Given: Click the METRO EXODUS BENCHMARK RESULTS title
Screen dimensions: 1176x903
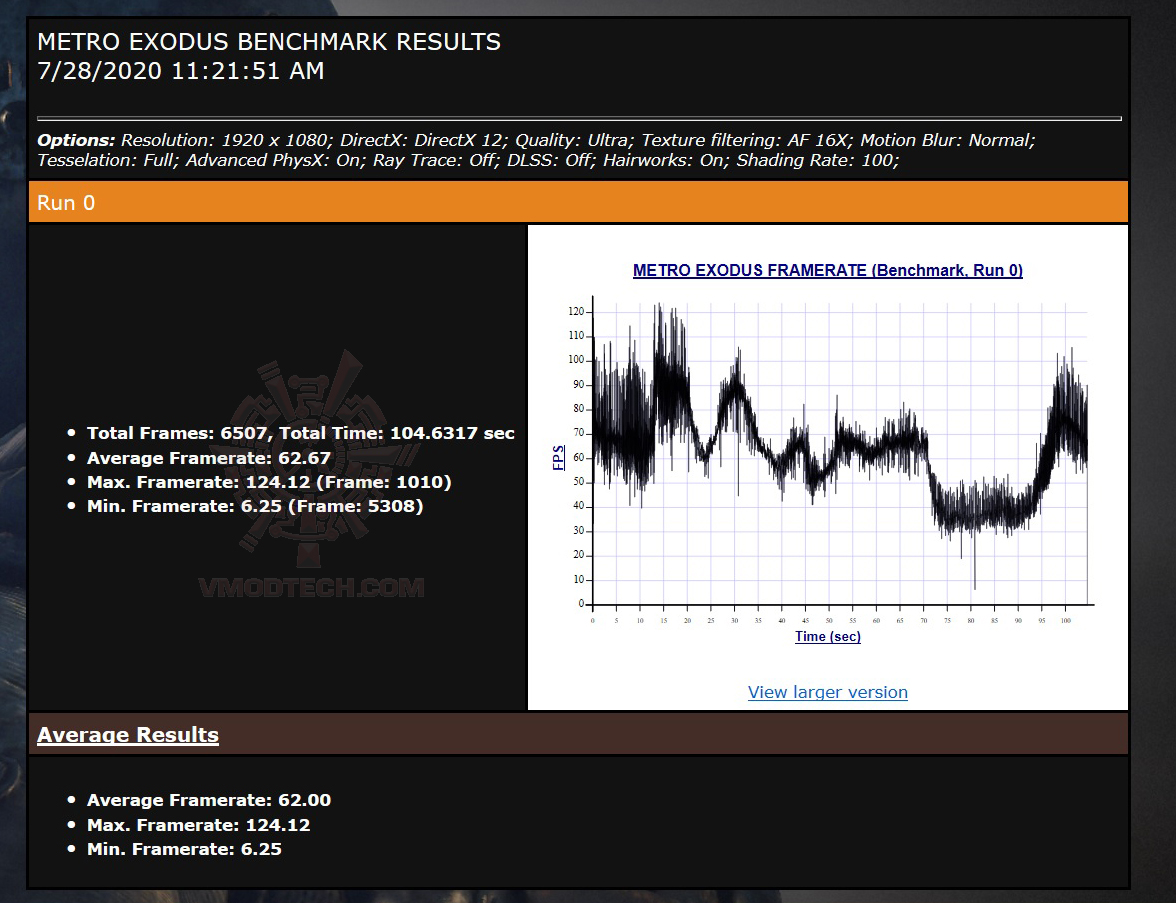Looking at the screenshot, I should click(268, 42).
